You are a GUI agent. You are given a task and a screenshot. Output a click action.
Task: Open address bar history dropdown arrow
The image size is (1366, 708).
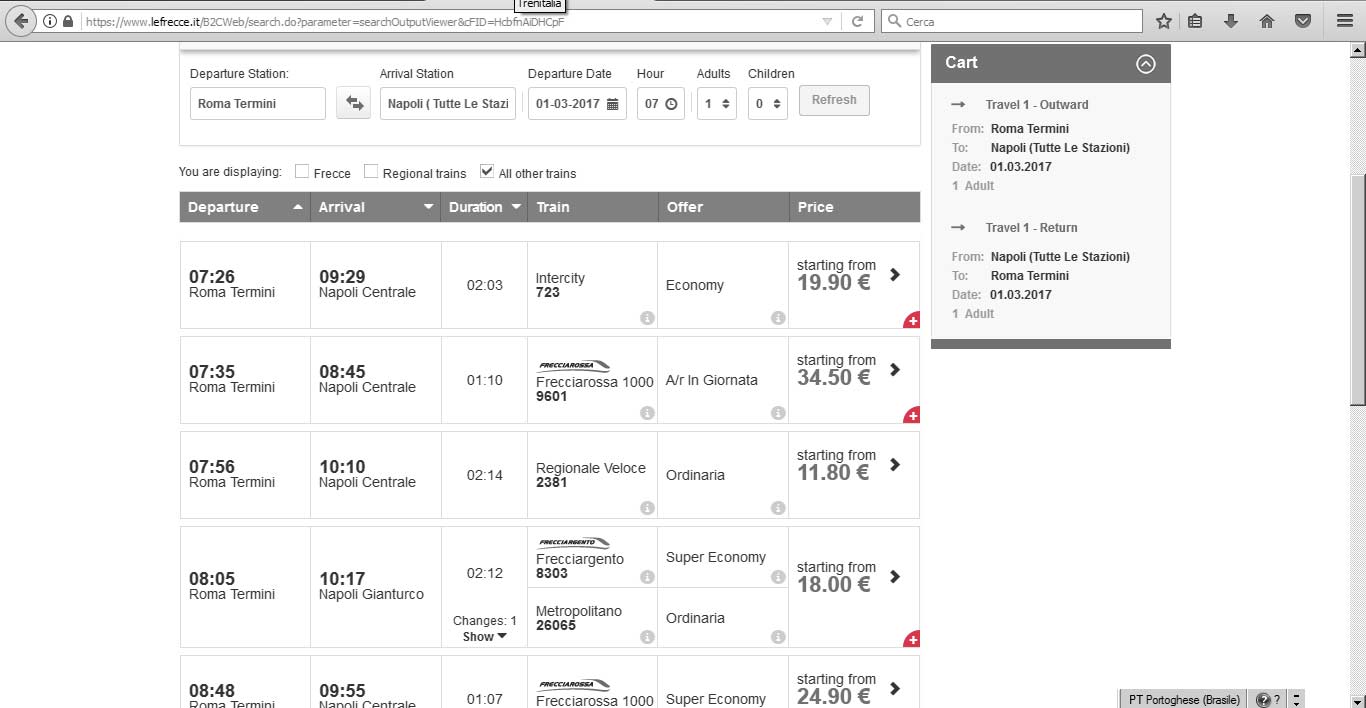point(827,21)
